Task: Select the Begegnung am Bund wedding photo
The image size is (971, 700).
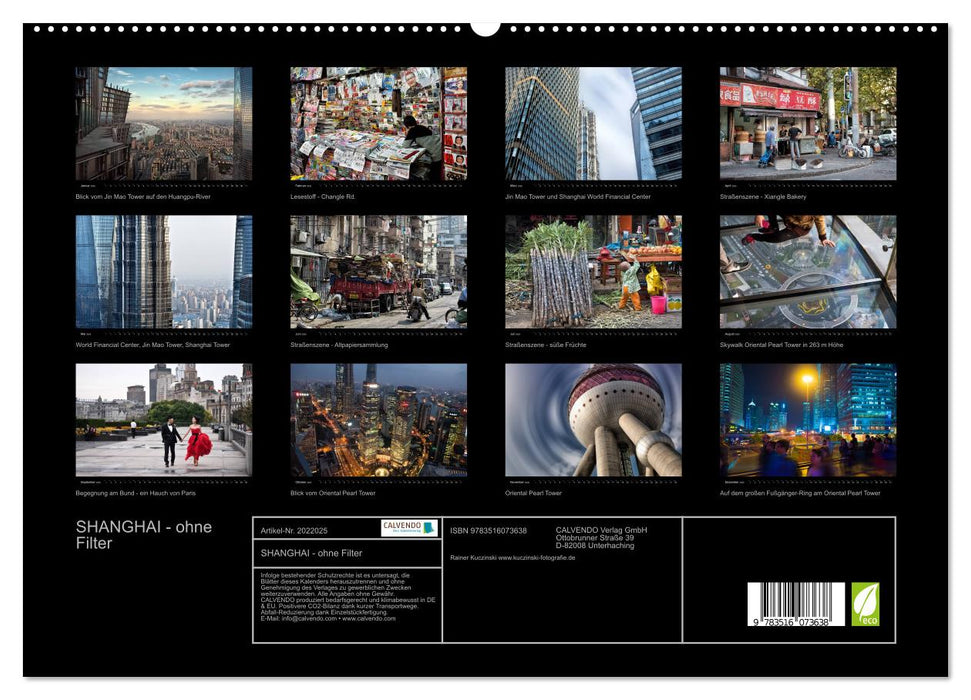Action: point(158,424)
